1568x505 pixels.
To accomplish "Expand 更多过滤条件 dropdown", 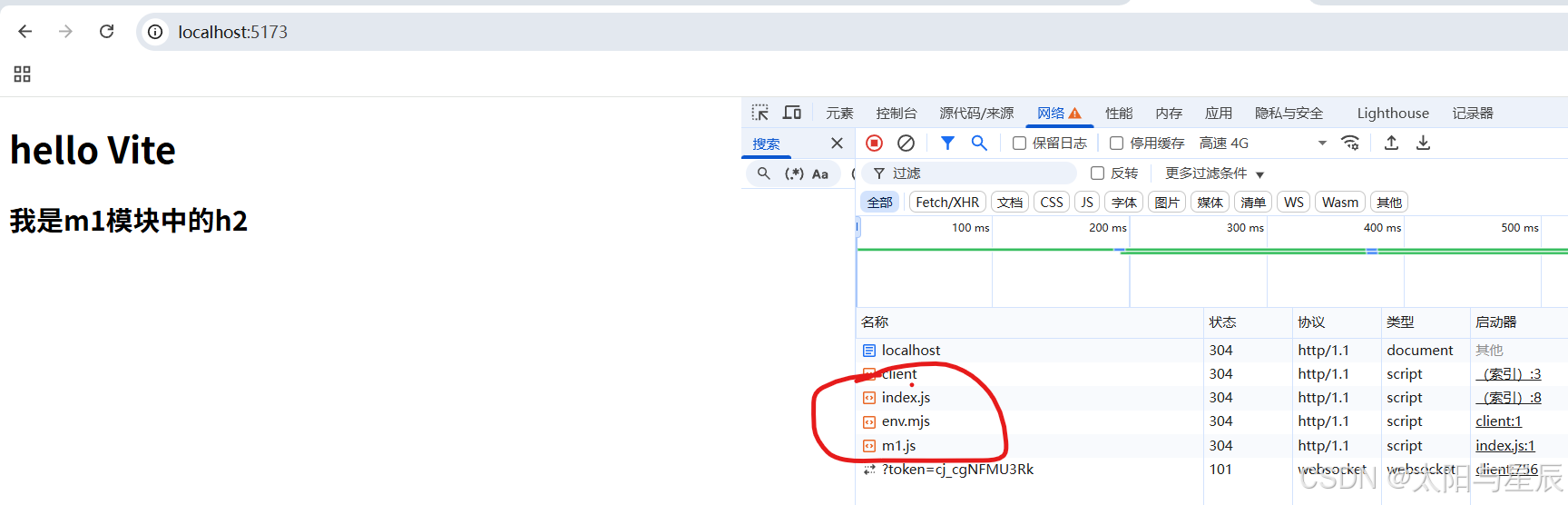I will click(1214, 173).
